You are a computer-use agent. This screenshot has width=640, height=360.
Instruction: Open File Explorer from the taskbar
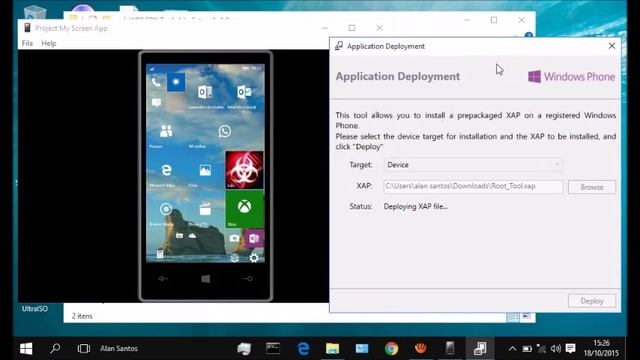[332, 348]
